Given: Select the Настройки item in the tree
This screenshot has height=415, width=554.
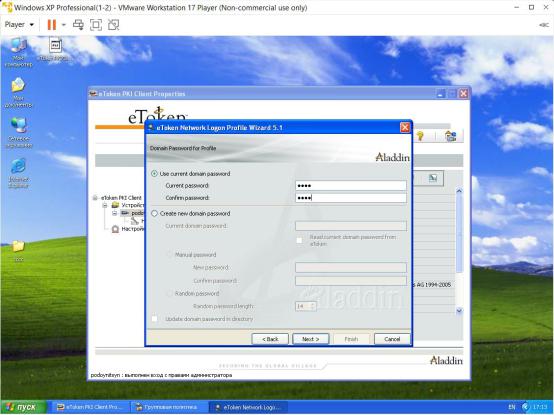Looking at the screenshot, I should click(x=132, y=229).
